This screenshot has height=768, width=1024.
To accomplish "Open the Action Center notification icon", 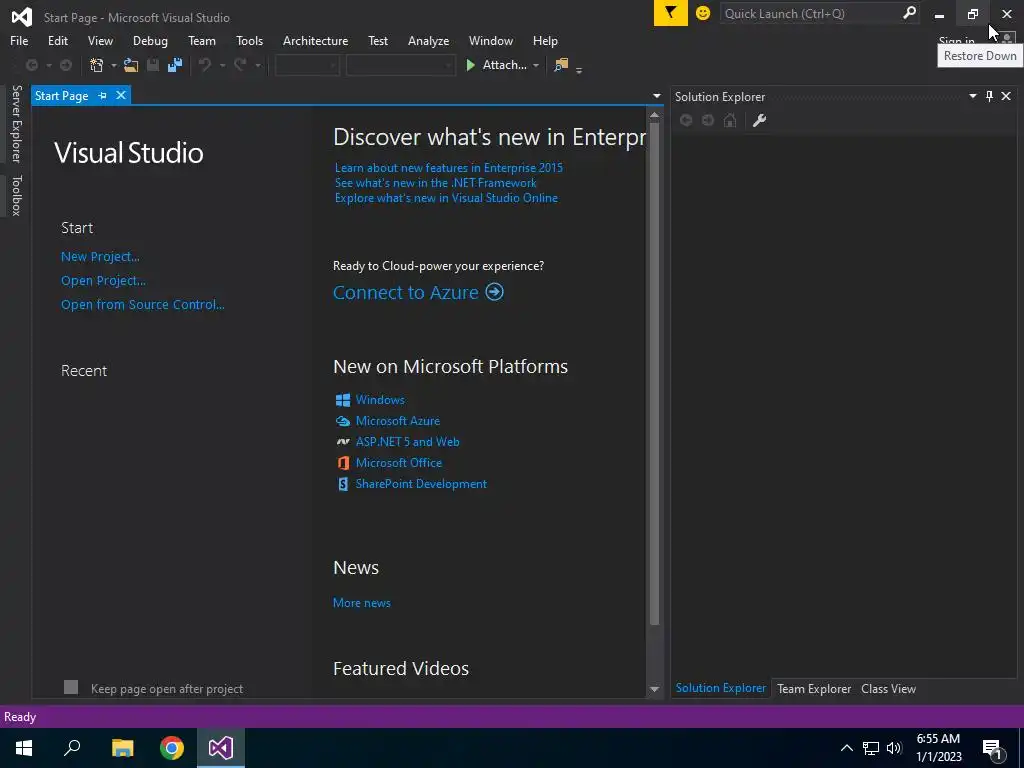I will (993, 748).
